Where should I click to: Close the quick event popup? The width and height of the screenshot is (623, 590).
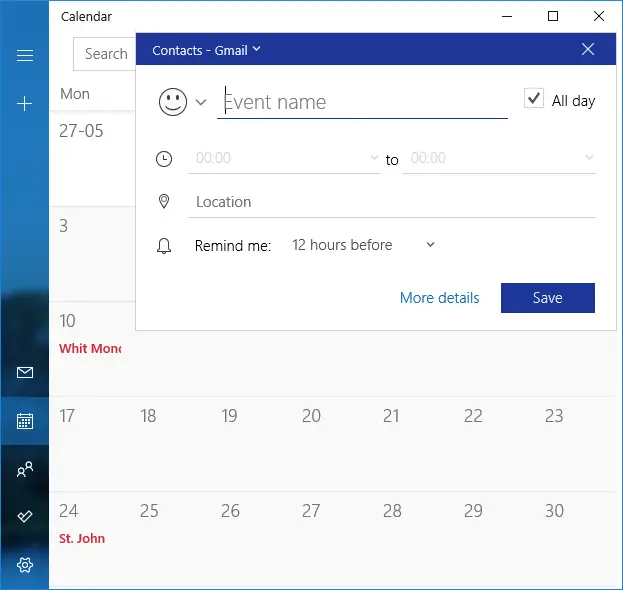tap(588, 49)
